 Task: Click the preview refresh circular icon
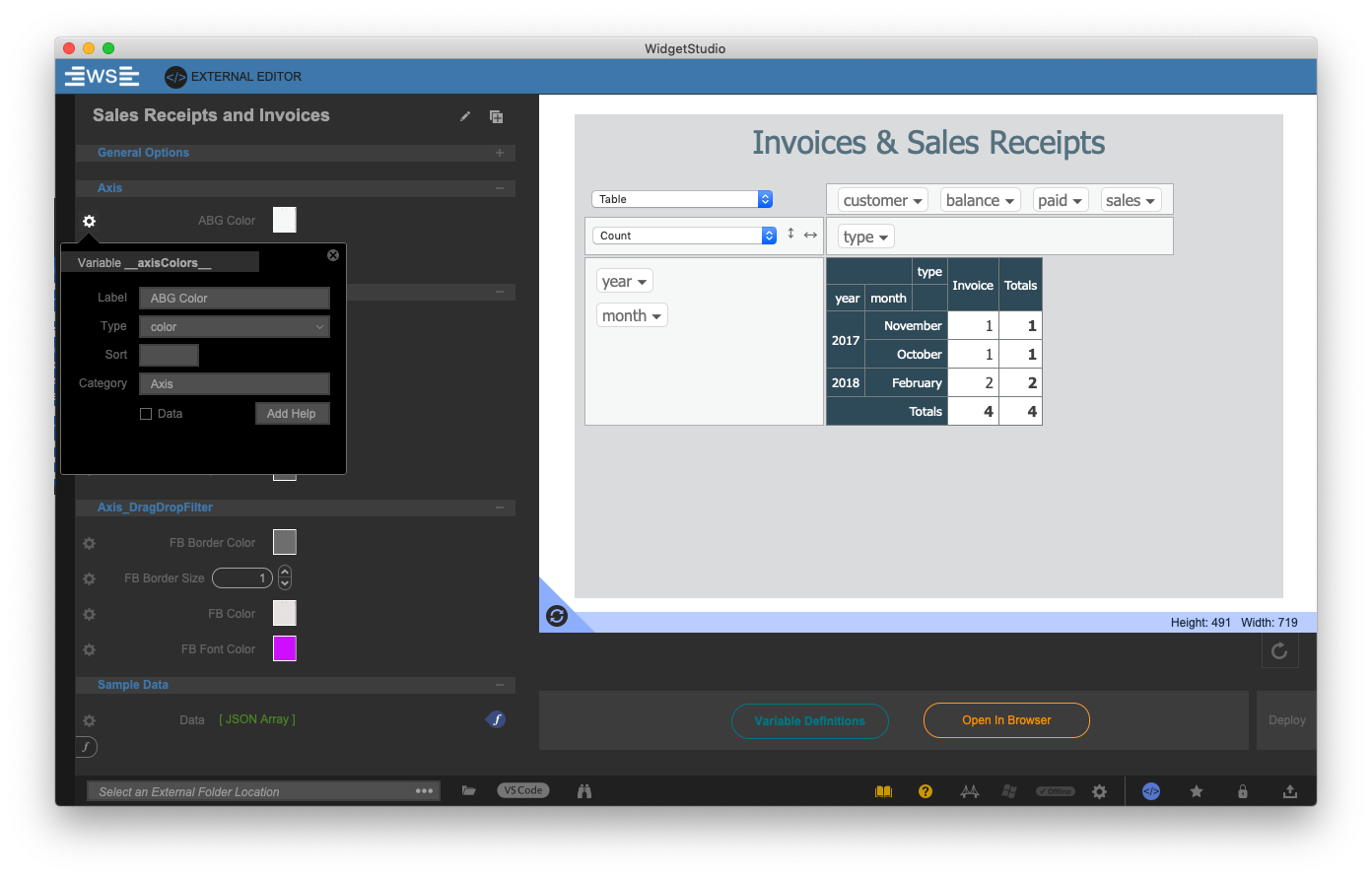coord(557,616)
